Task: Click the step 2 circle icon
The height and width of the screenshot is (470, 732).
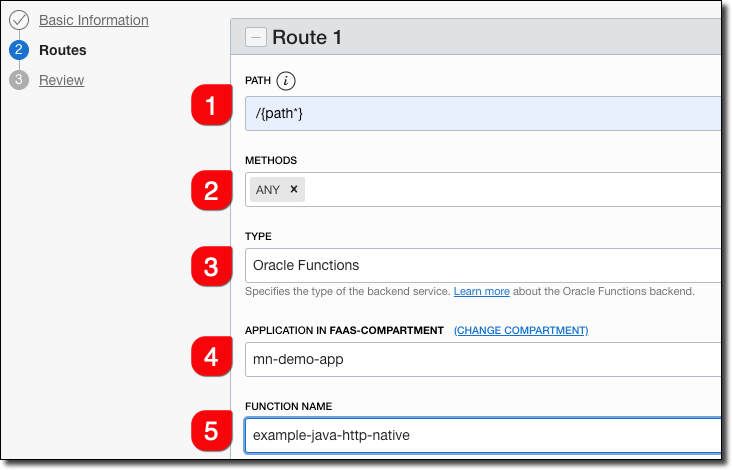Action: (19, 50)
